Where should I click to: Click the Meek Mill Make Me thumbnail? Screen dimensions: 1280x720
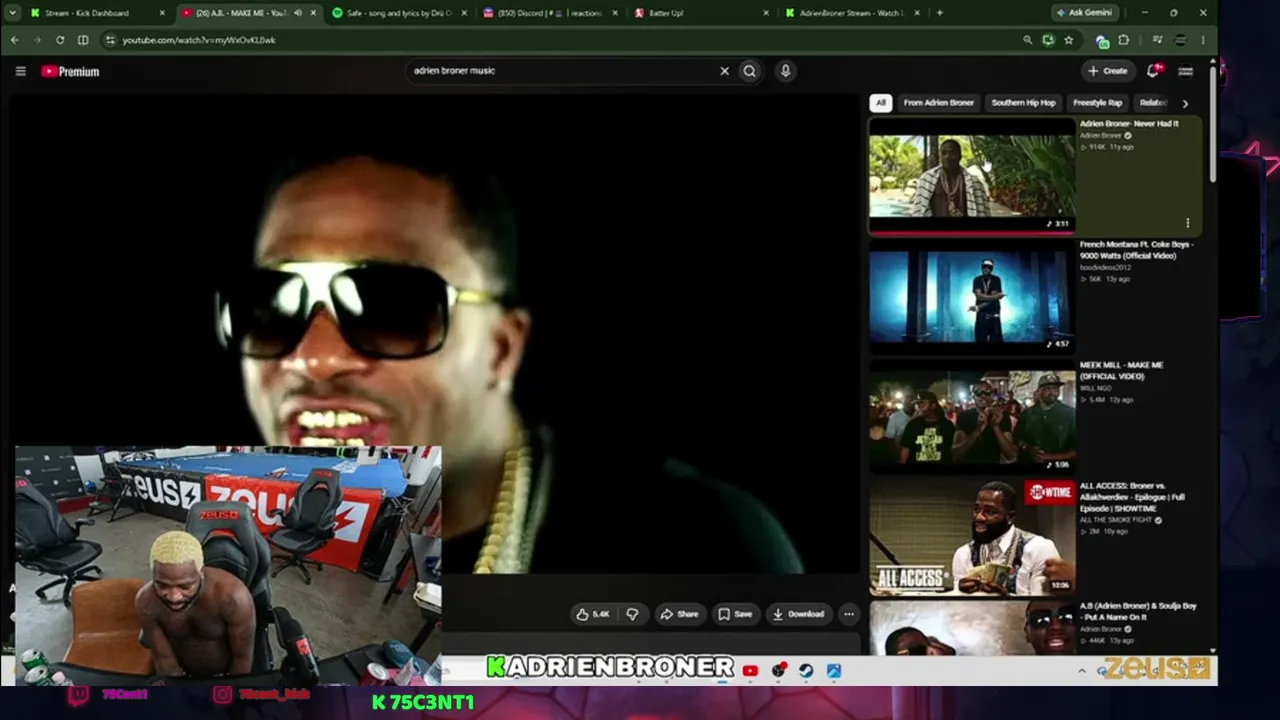(972, 417)
